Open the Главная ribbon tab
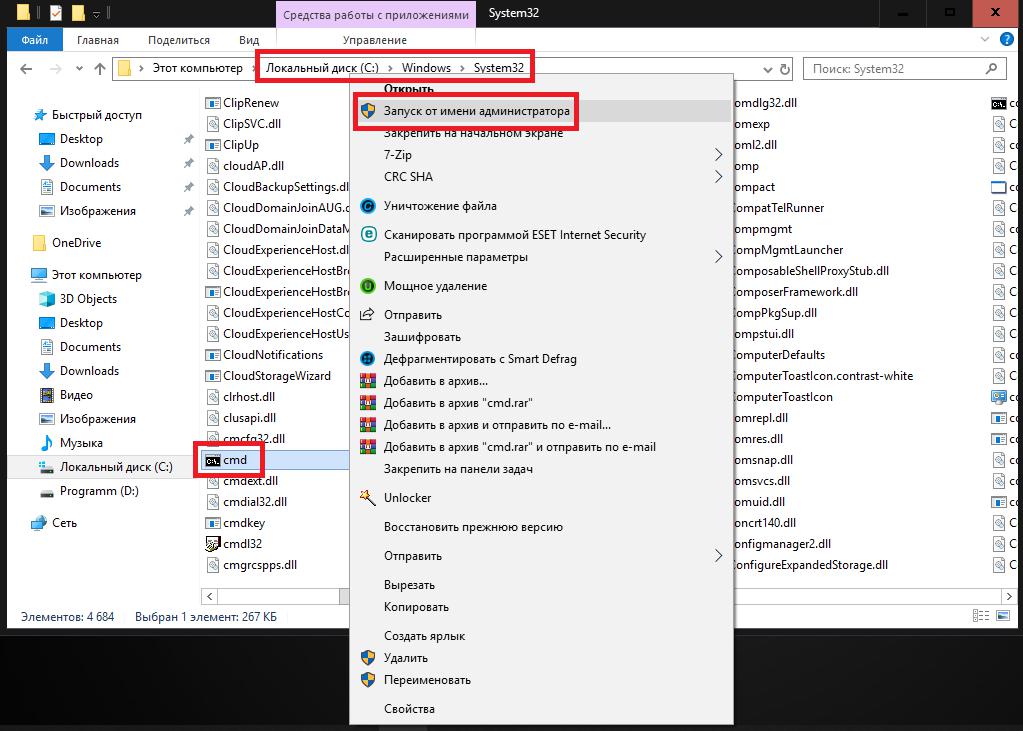Viewport: 1023px width, 731px height. [98, 40]
